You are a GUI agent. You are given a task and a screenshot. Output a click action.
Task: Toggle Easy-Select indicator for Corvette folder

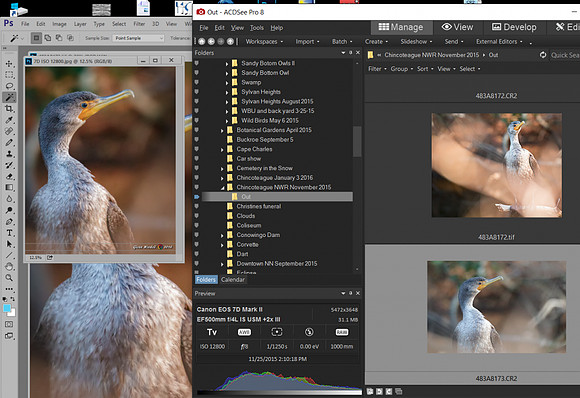coord(197,244)
